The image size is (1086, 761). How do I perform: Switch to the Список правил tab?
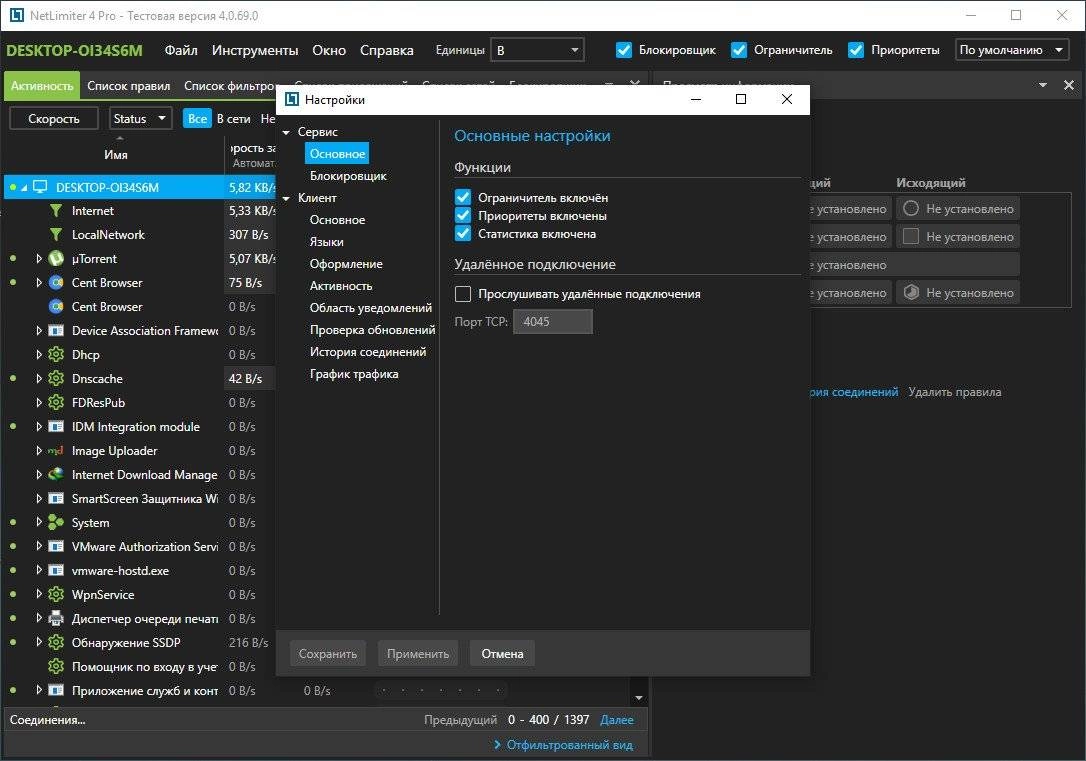[129, 86]
